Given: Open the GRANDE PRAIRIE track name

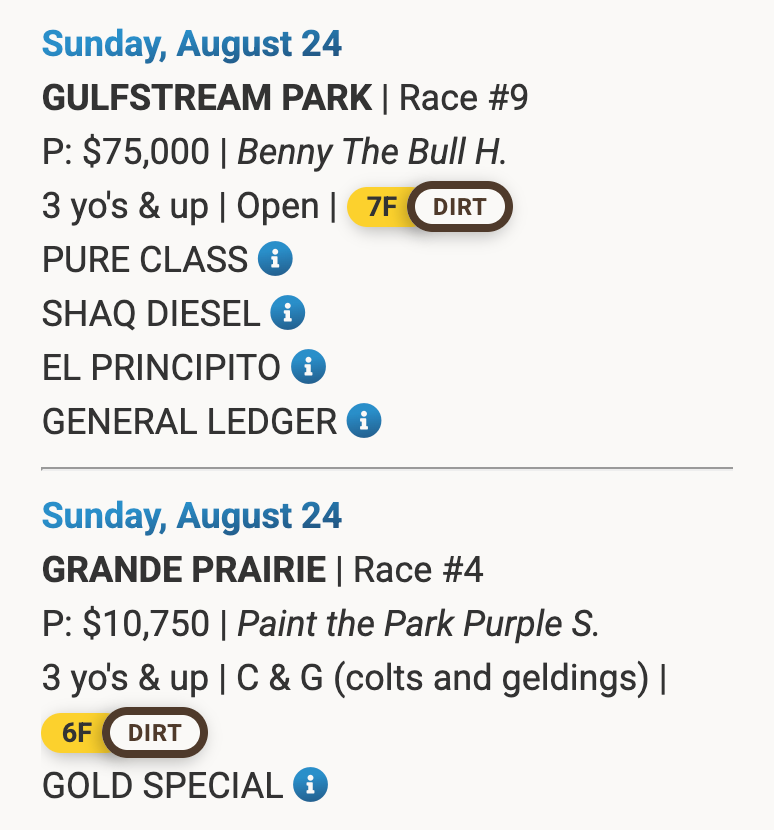Looking at the screenshot, I should pyautogui.click(x=184, y=570).
